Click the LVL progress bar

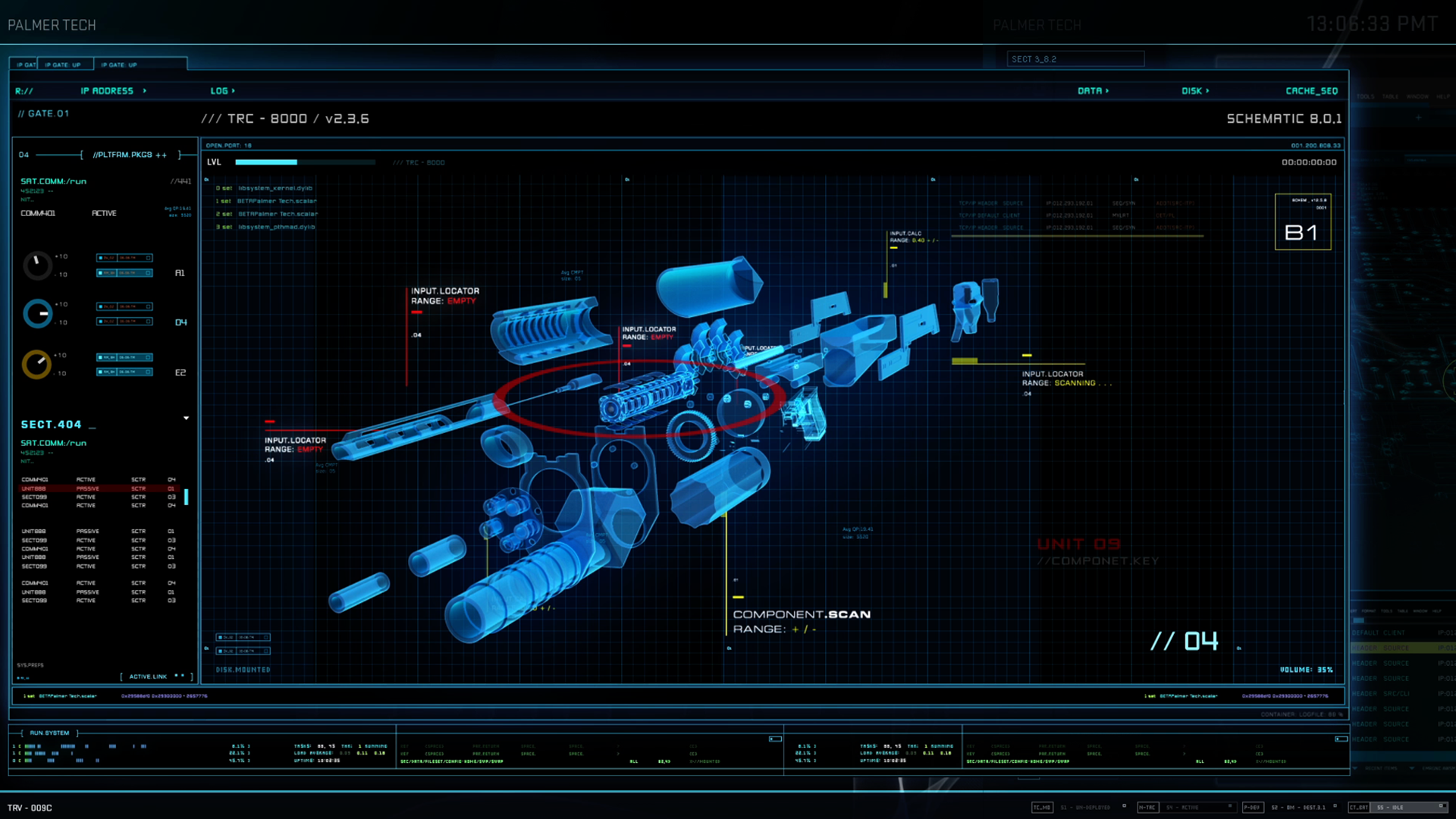pyautogui.click(x=305, y=162)
